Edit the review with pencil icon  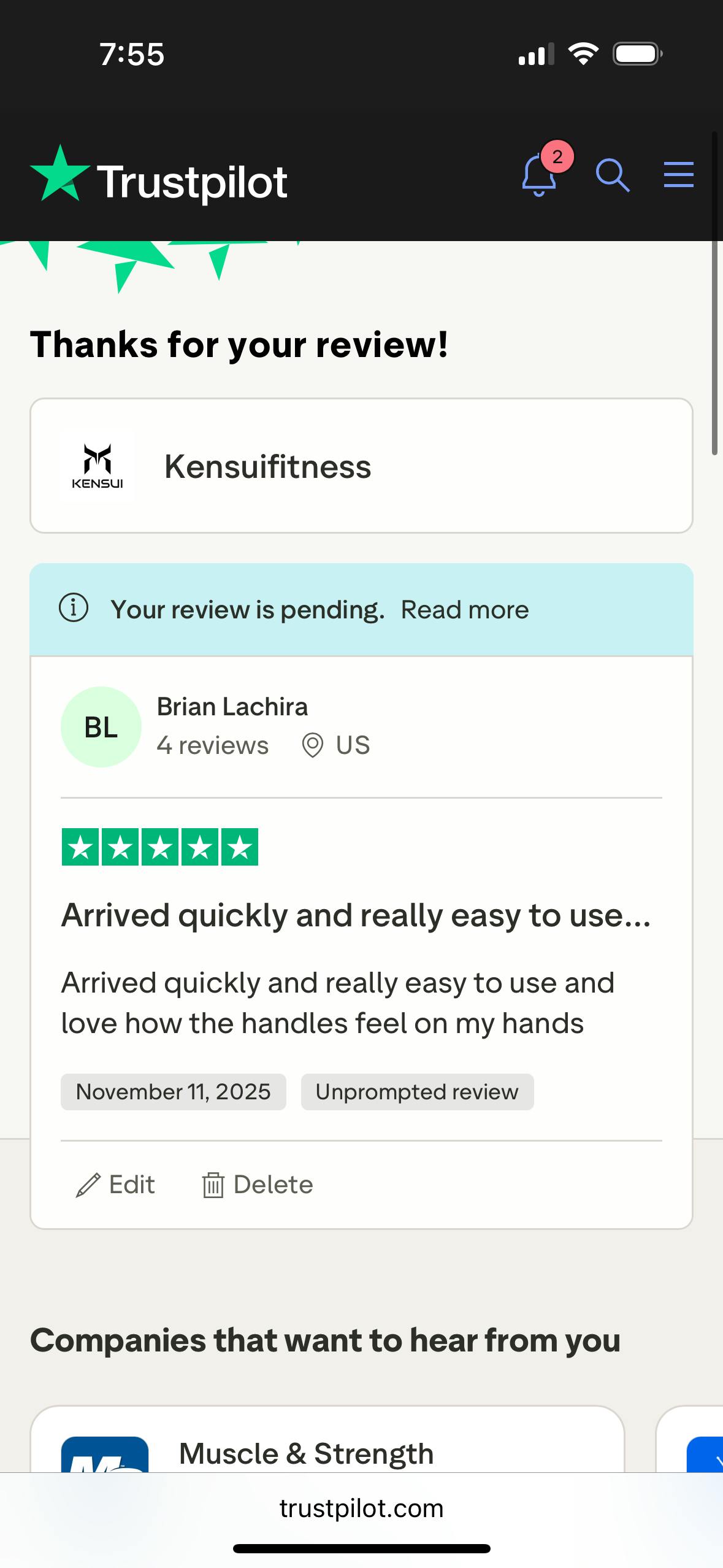click(x=115, y=1185)
